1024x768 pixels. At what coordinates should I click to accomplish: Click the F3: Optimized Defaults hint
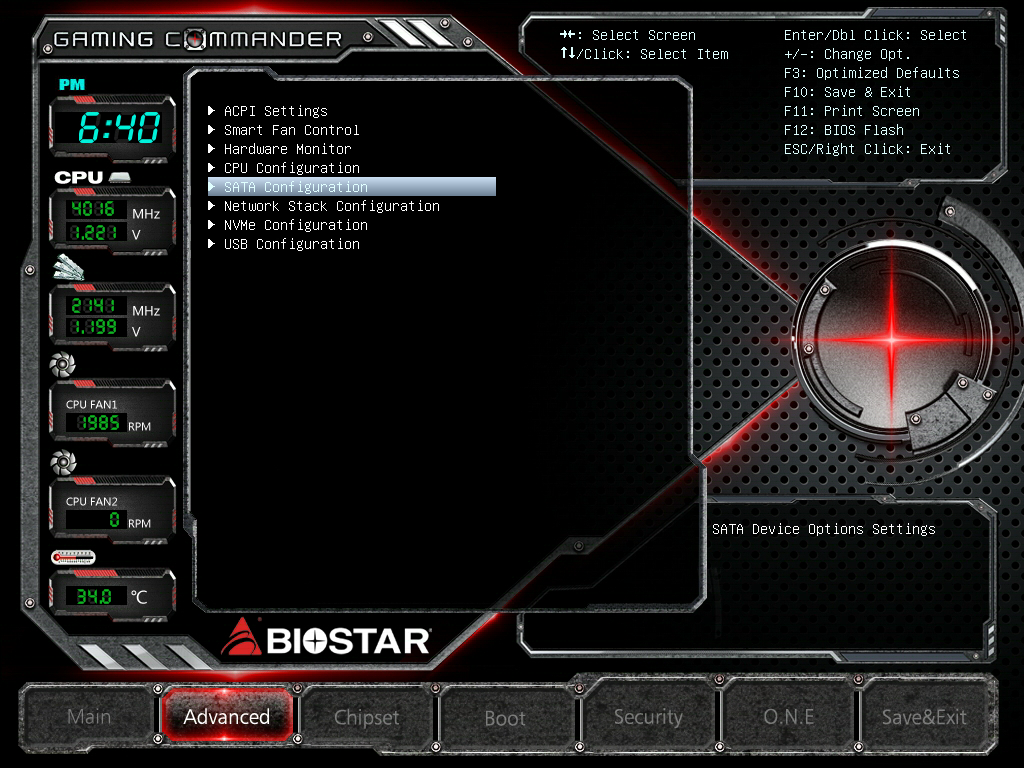871,73
